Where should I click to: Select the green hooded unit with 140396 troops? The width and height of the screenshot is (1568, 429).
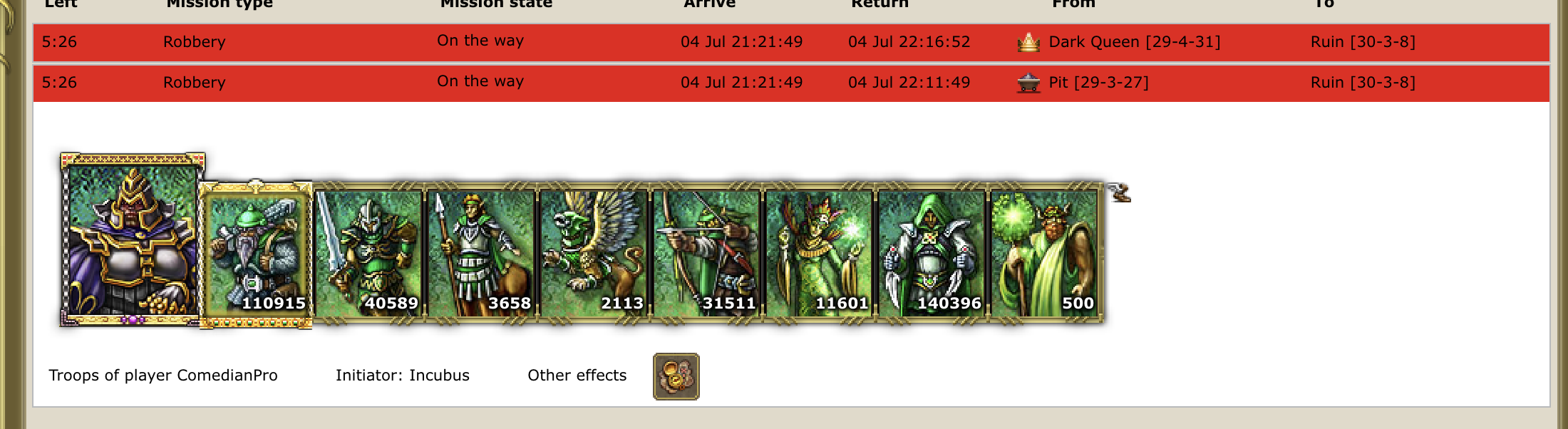(x=932, y=253)
